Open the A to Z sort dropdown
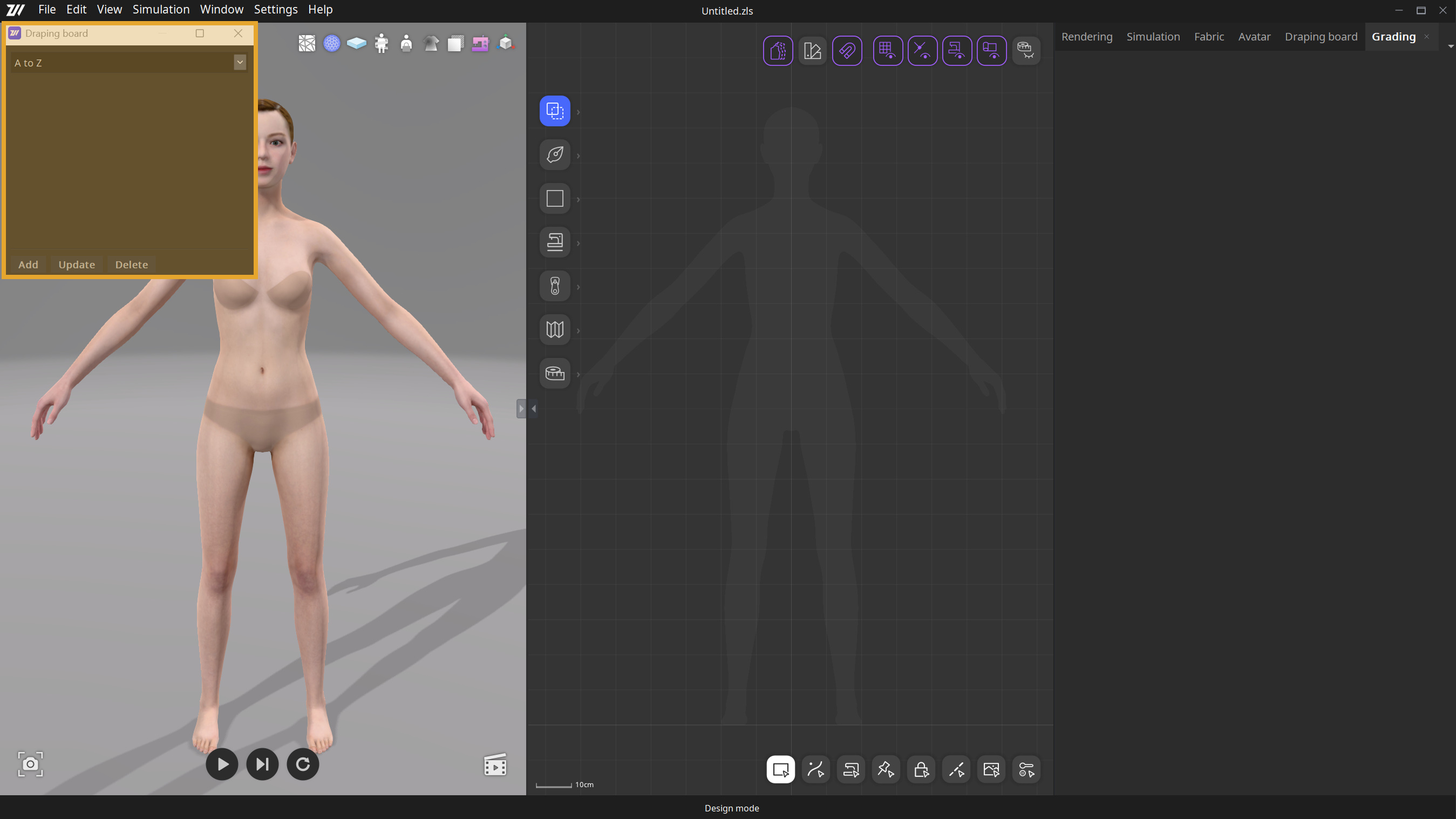Screen dimensions: 1456x819 (240, 62)
